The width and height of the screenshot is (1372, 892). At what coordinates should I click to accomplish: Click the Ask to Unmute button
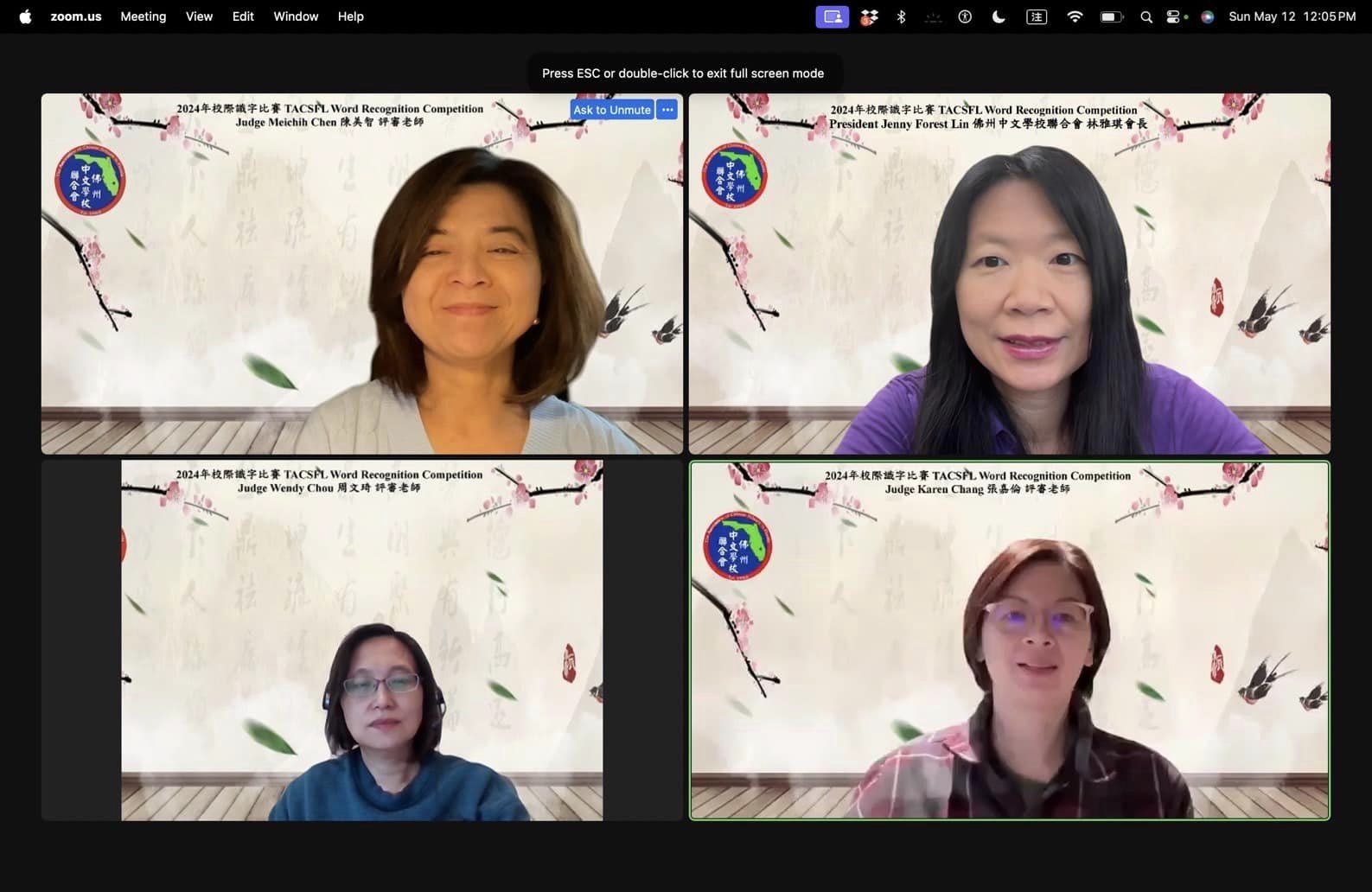click(x=611, y=110)
